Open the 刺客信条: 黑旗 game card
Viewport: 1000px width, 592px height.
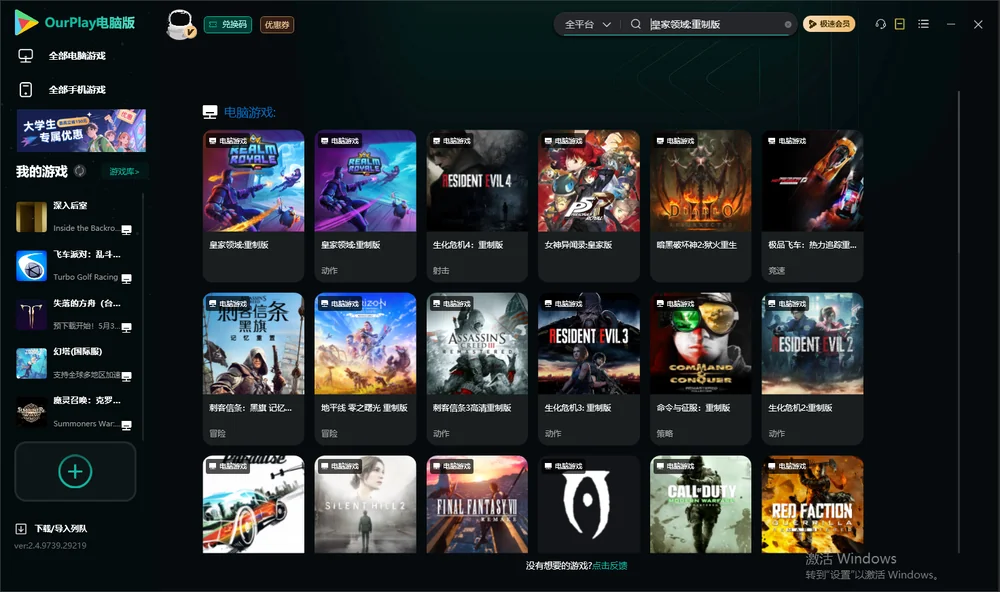[254, 369]
